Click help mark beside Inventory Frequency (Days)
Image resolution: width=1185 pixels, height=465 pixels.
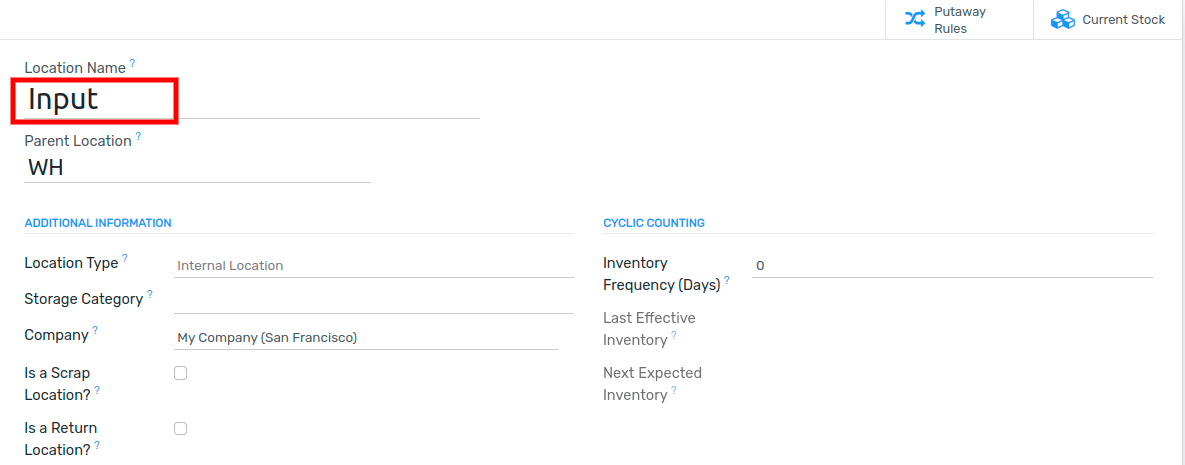coord(727,281)
